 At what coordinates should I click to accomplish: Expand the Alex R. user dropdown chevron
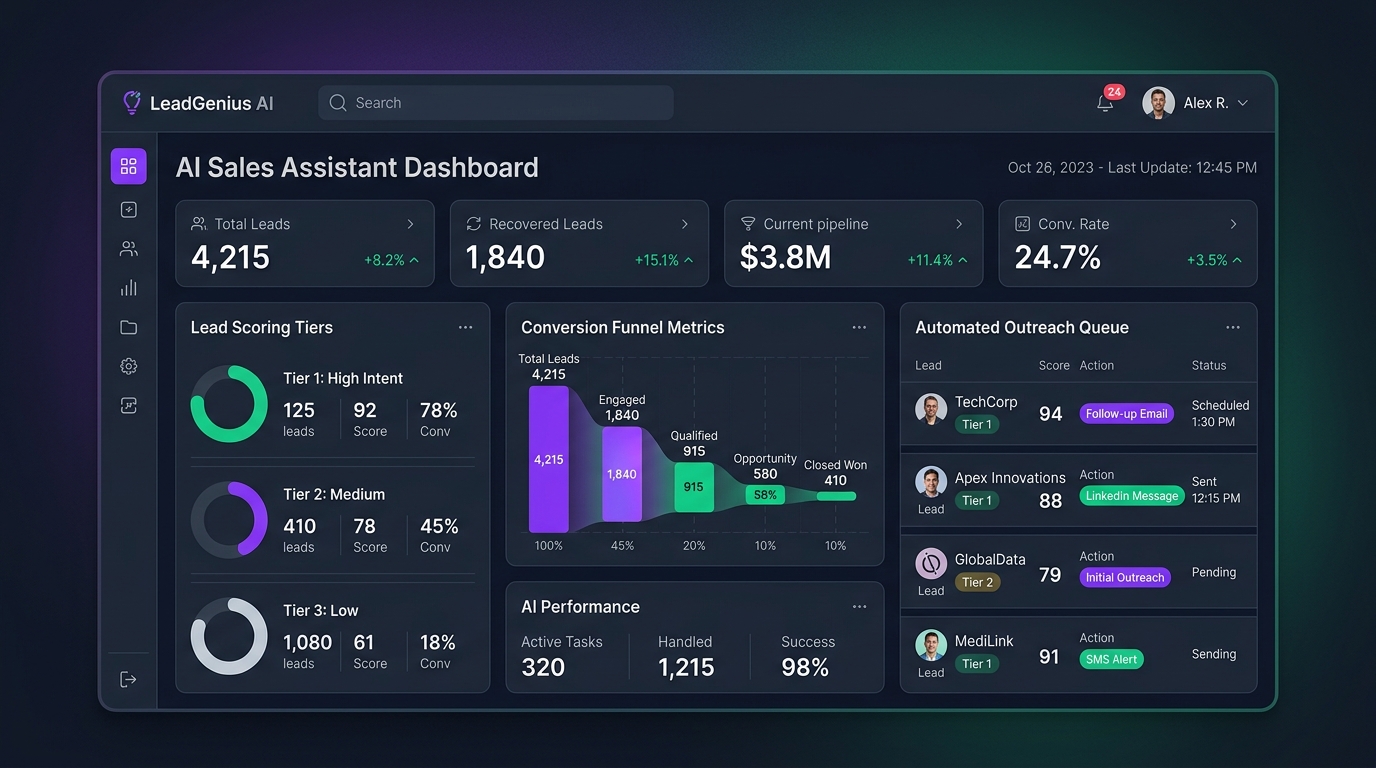[x=1243, y=103]
